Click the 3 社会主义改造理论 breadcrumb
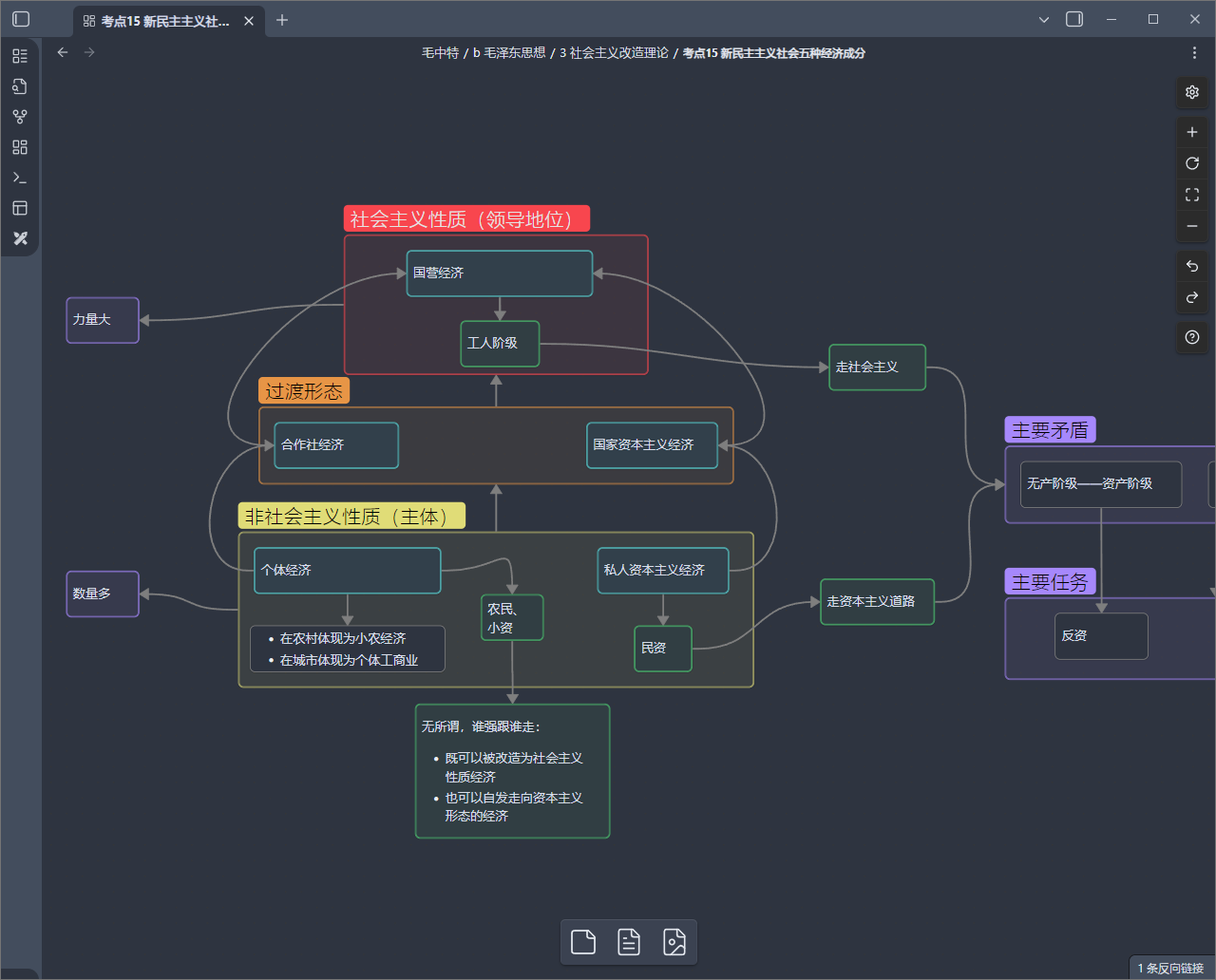 point(614,53)
